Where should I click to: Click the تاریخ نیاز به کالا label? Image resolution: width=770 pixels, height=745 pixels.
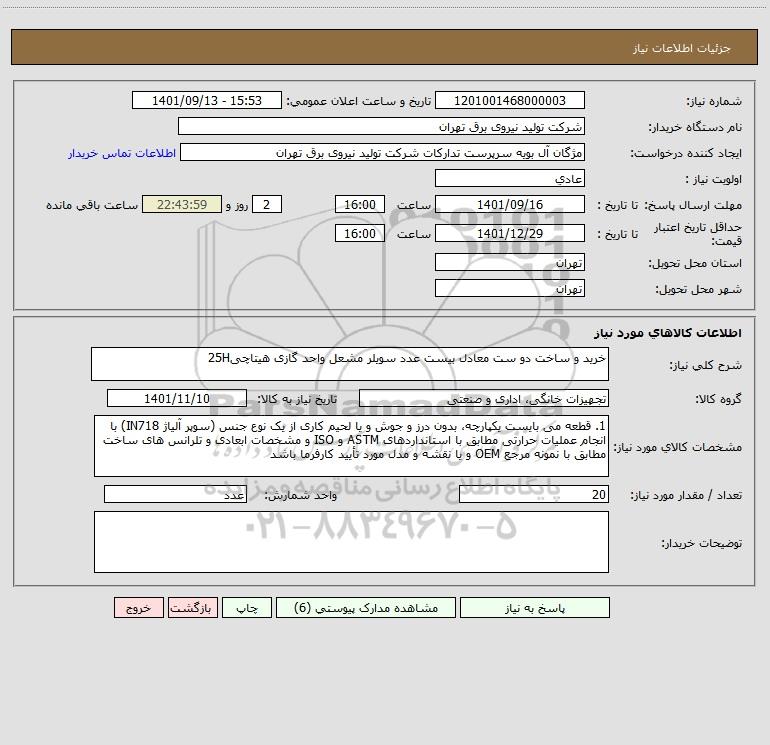click(297, 399)
